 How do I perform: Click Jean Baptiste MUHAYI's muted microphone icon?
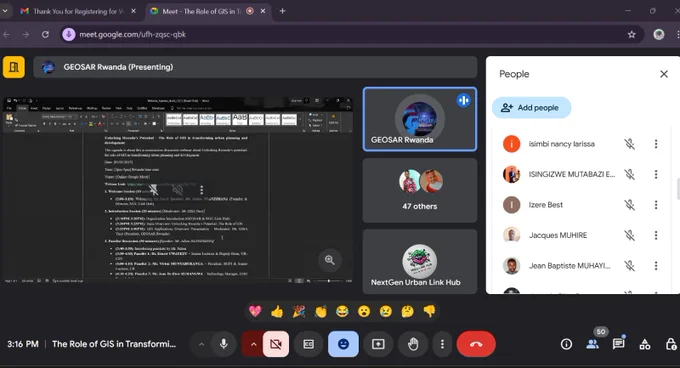629,265
